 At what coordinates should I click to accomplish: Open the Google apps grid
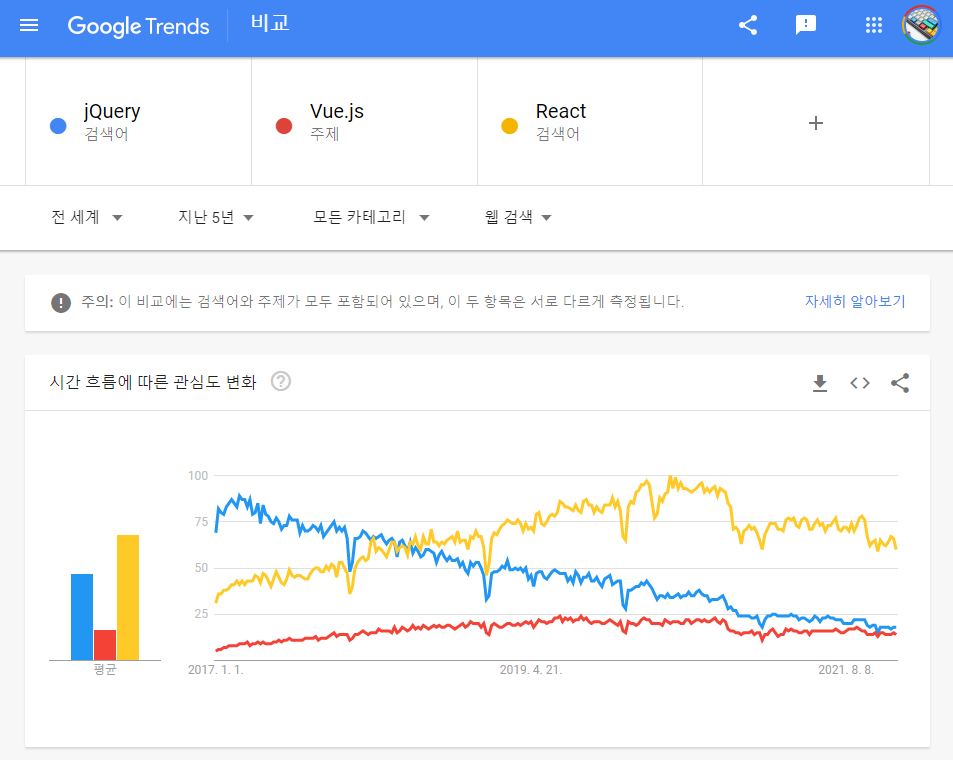[x=873, y=25]
